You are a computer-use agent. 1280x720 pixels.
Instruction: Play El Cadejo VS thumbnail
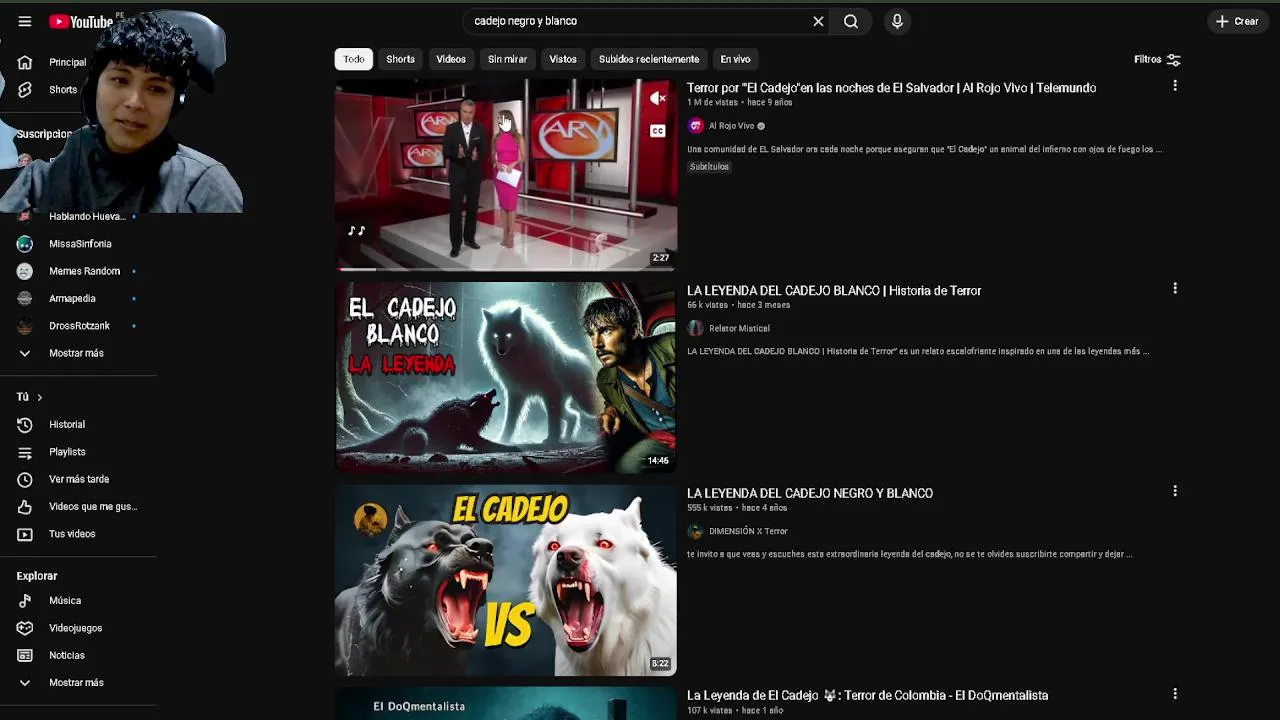click(x=505, y=580)
